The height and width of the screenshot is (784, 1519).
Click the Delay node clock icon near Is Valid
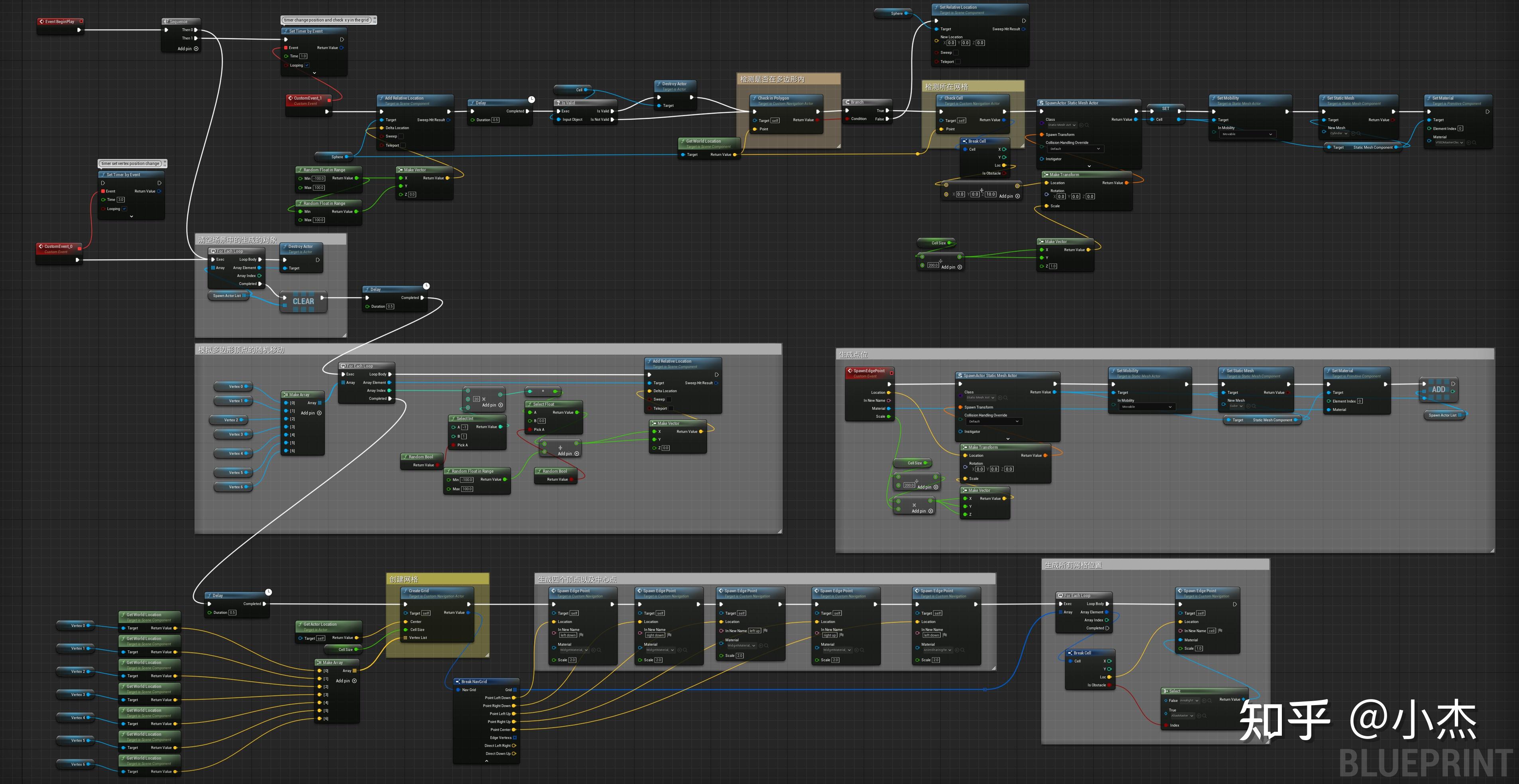point(531,100)
